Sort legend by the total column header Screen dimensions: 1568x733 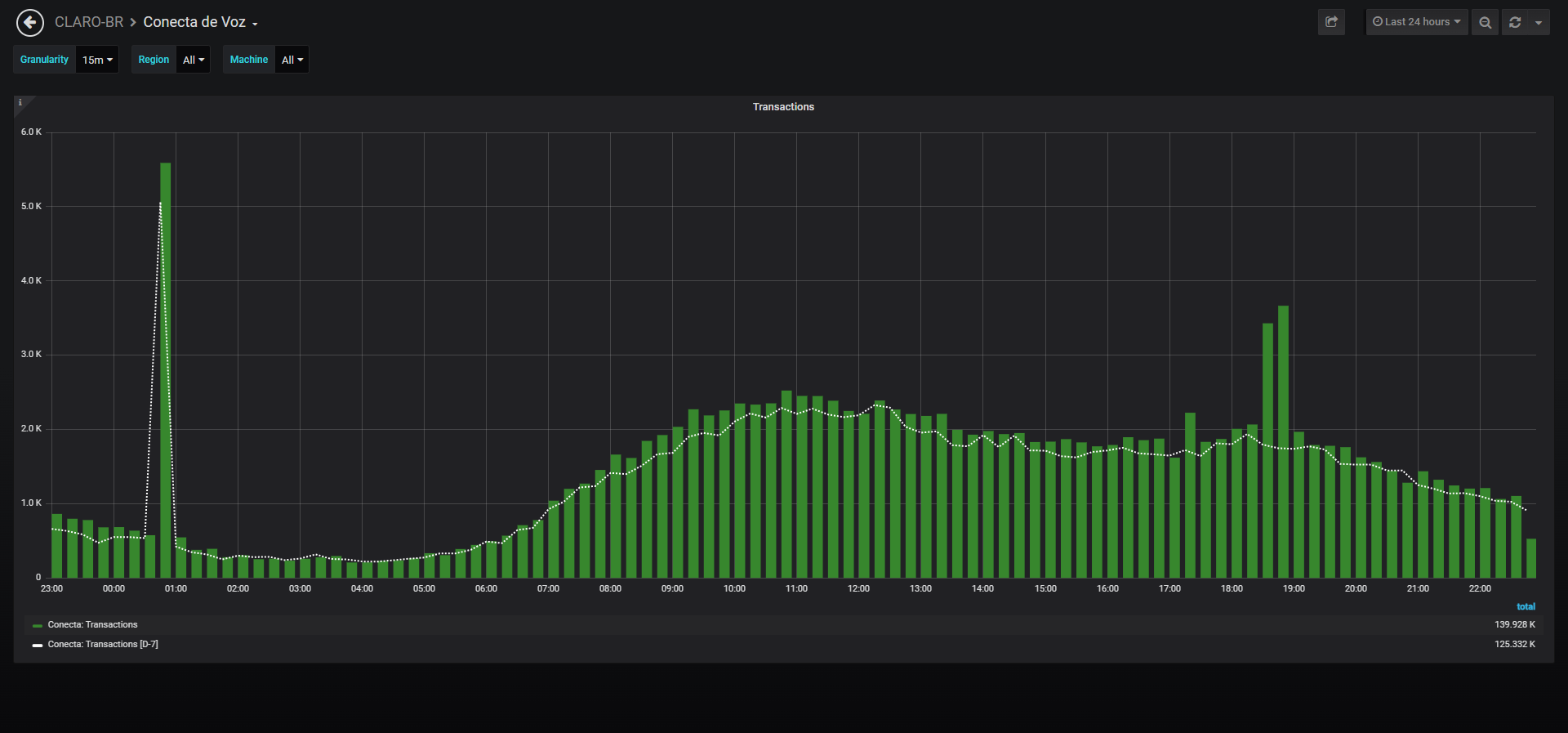(1526, 606)
